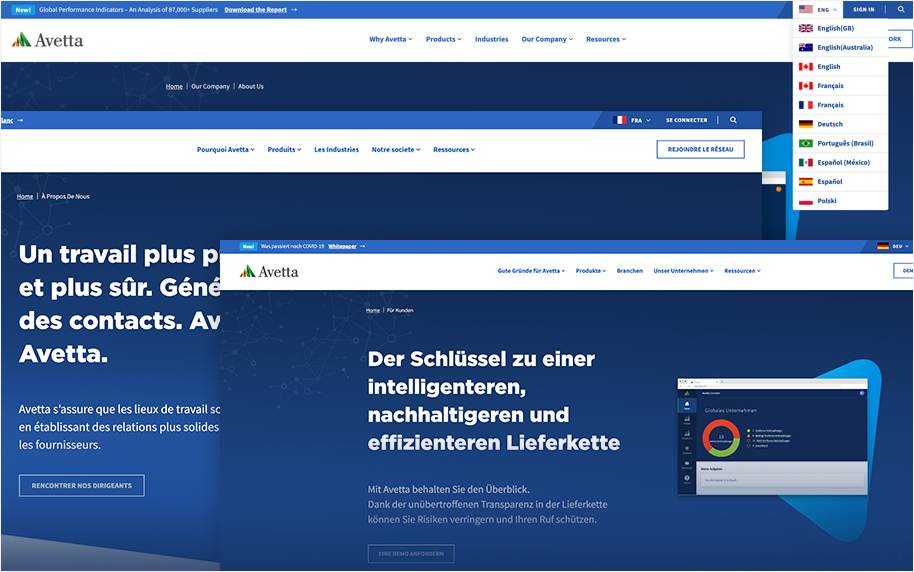Viewport: 914px width, 572px height.
Task: Expand Products menu in English site
Action: (x=444, y=39)
